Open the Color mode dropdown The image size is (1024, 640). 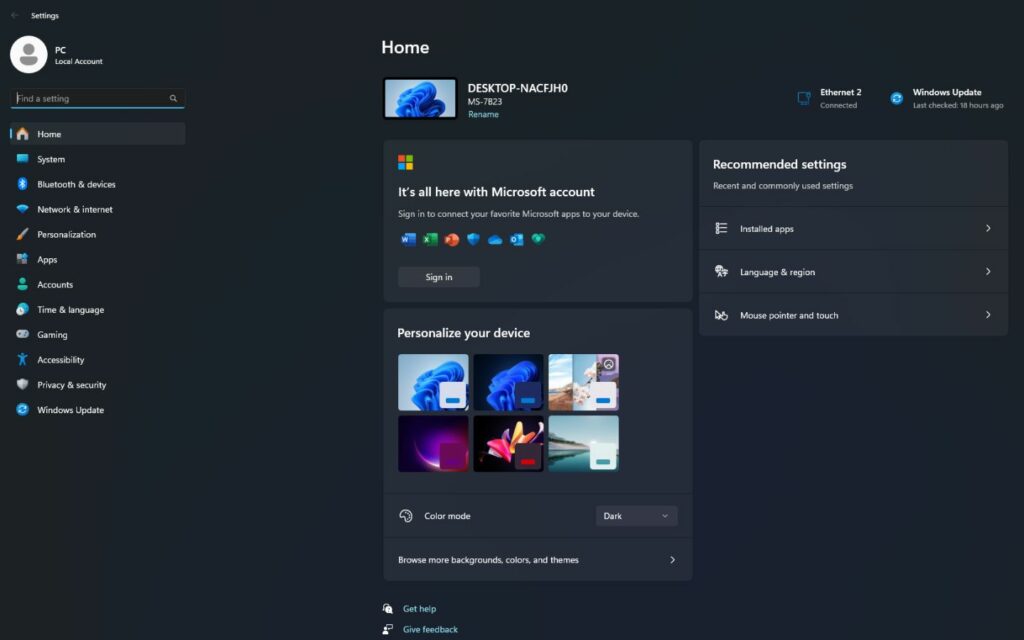(x=636, y=515)
